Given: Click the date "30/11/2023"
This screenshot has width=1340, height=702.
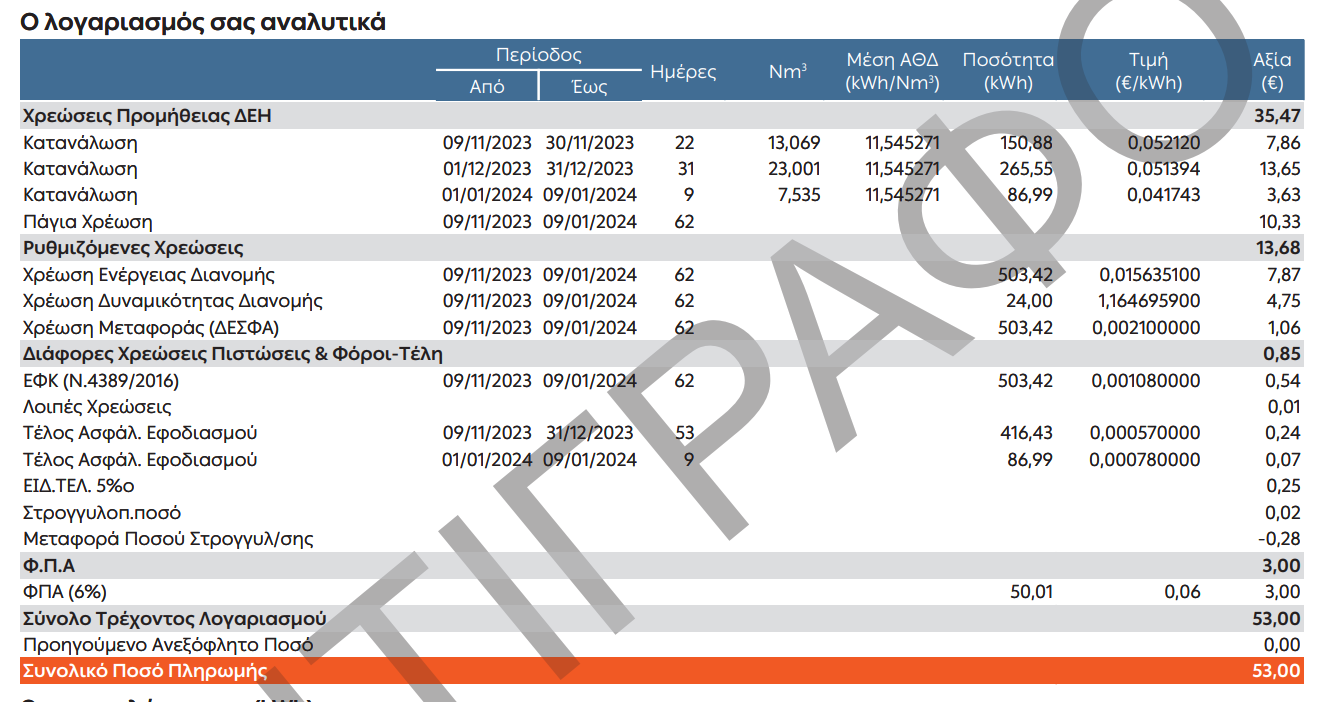Looking at the screenshot, I should (x=590, y=143).
